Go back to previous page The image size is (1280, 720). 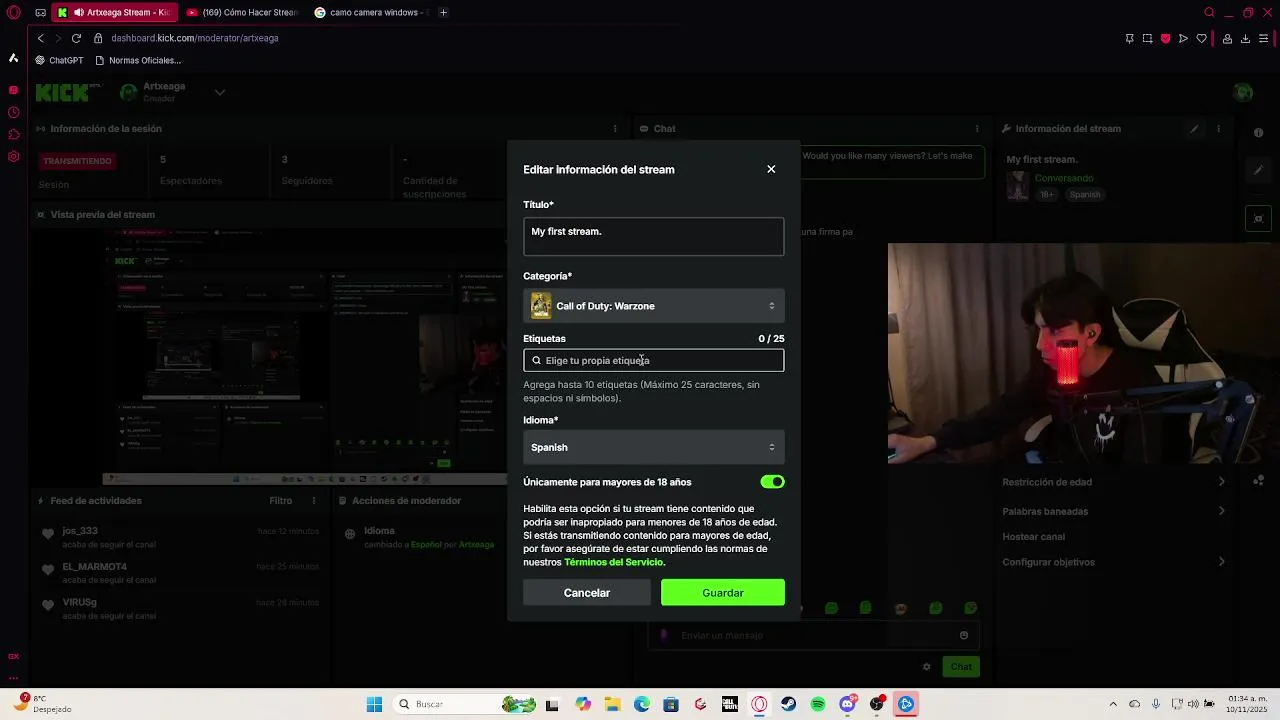(x=40, y=38)
